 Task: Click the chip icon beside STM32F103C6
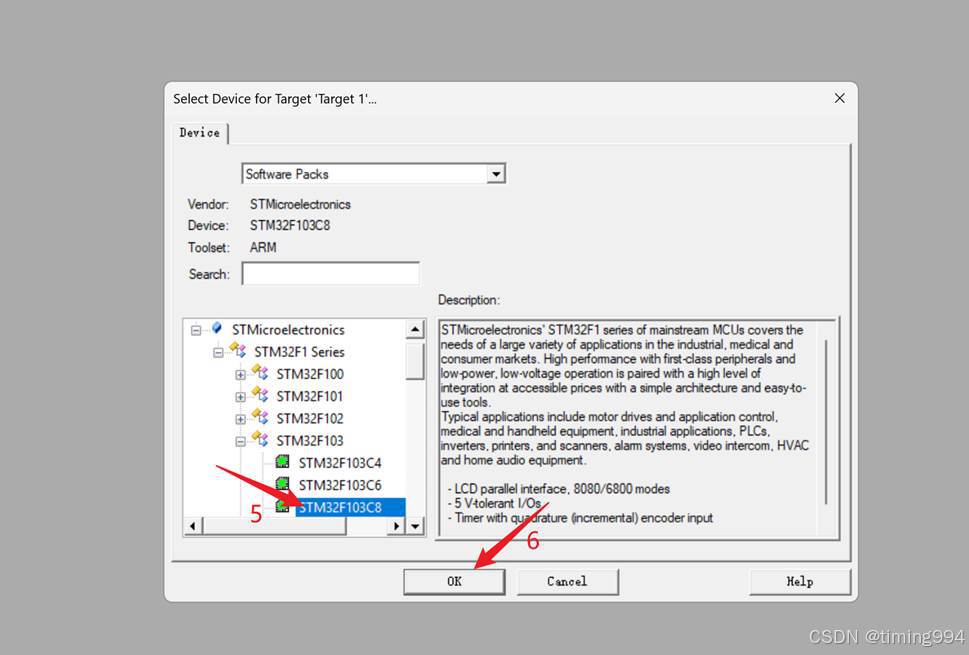click(x=282, y=484)
